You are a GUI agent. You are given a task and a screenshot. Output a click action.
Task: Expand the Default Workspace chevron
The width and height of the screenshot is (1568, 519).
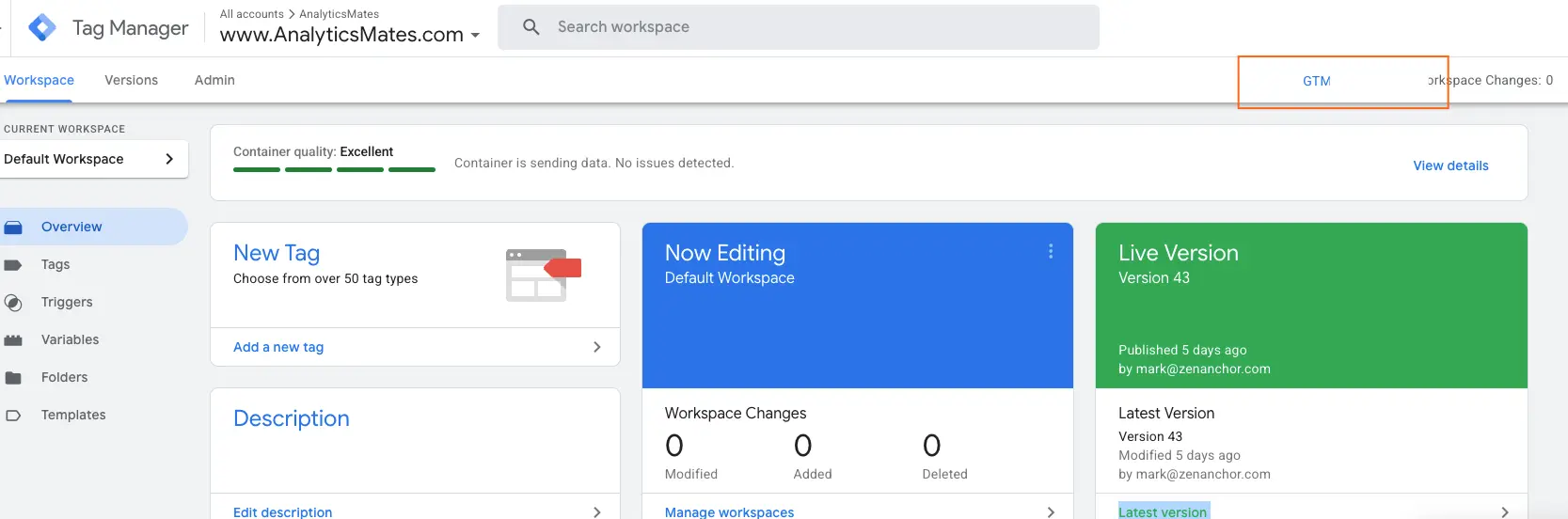169,159
